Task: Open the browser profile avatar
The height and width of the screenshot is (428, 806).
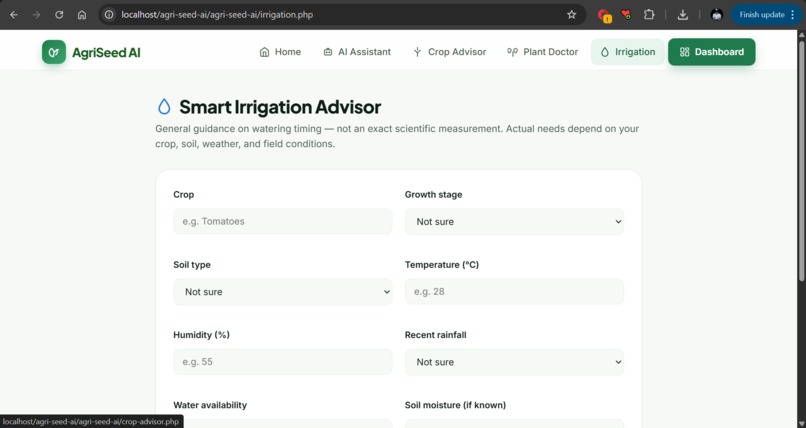Action: [717, 14]
